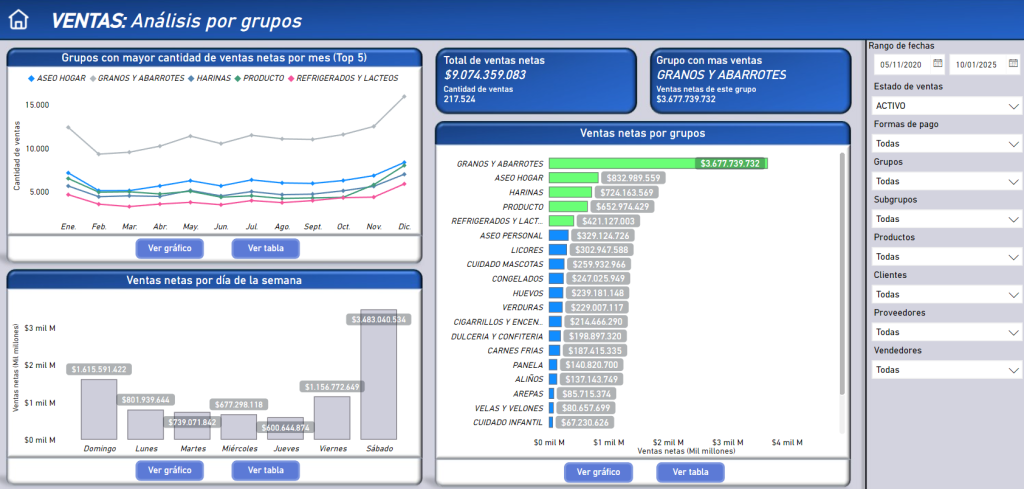The height and width of the screenshot is (489, 1024).
Task: Open the Vendedores filter dropdown
Action: tap(1011, 370)
